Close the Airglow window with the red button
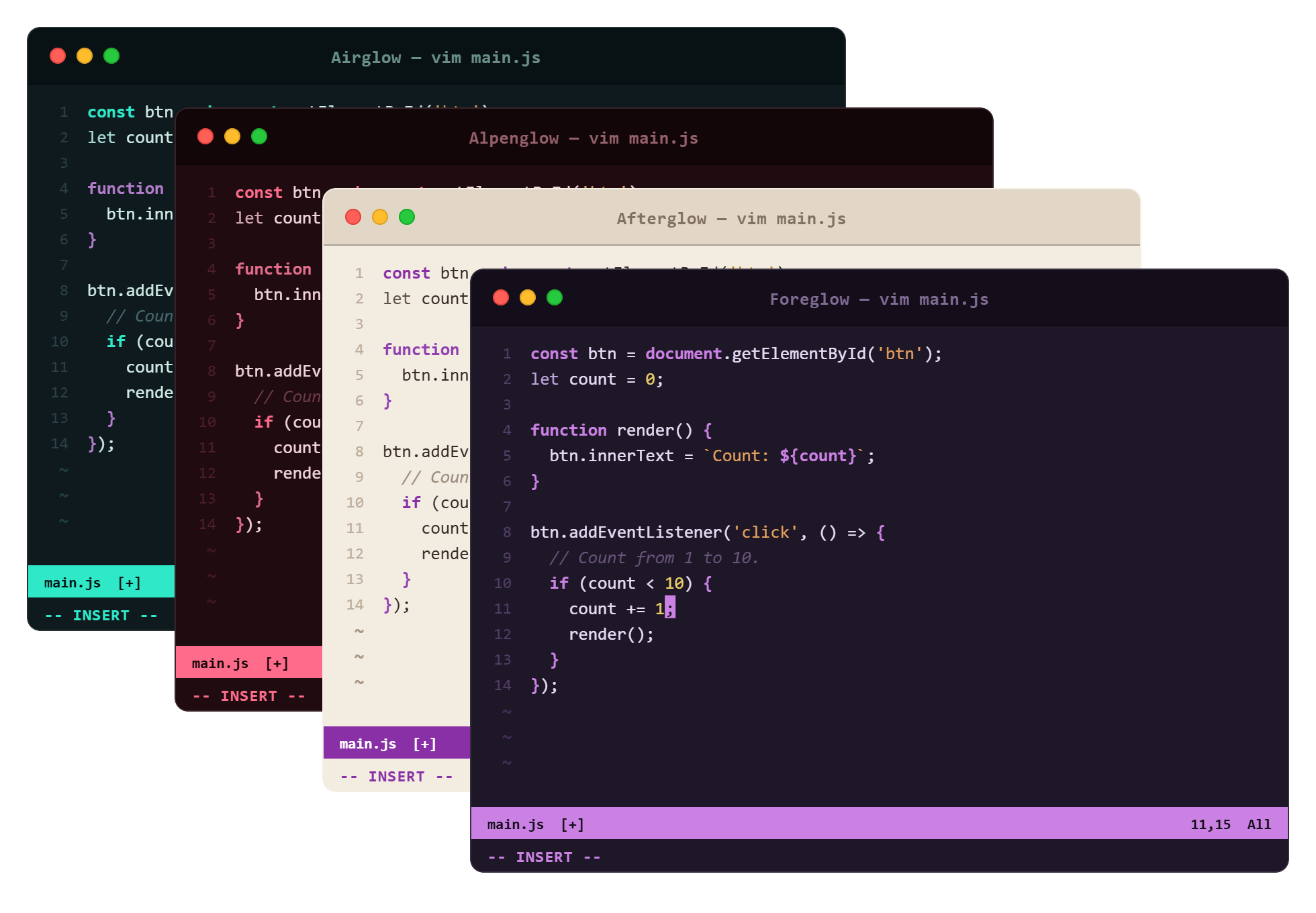Viewport: 1316px width, 913px height. [x=58, y=56]
